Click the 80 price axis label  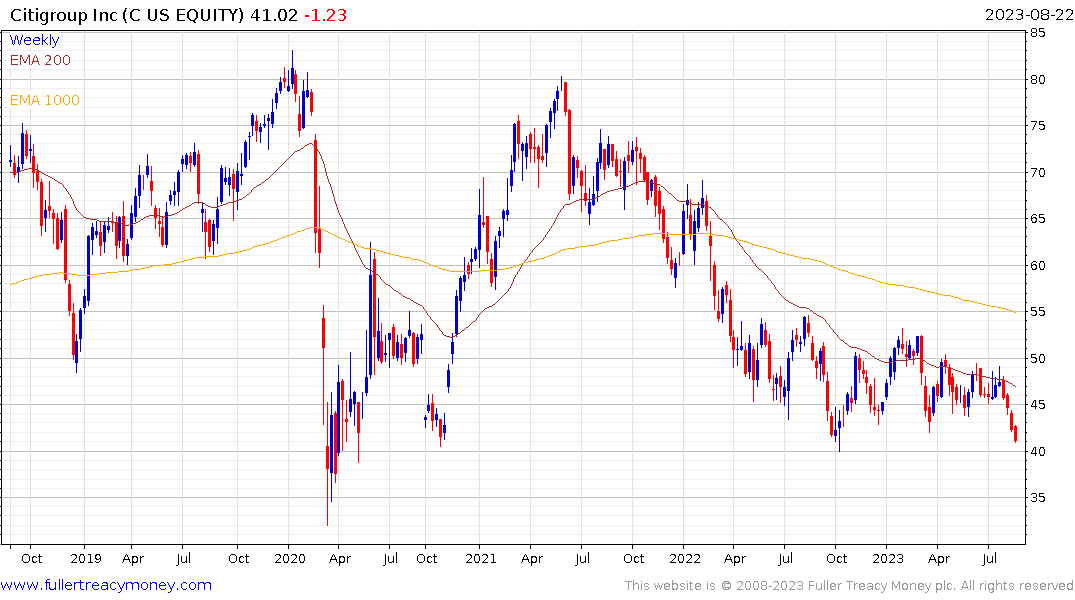[1037, 80]
